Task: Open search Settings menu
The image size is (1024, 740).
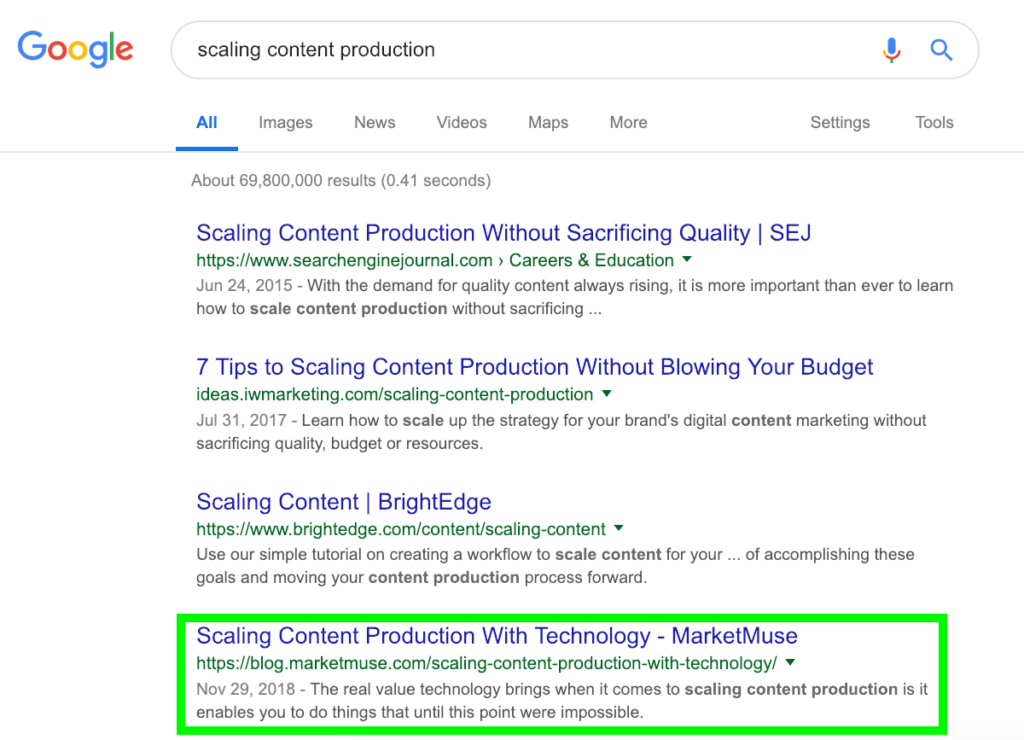Action: pos(839,122)
